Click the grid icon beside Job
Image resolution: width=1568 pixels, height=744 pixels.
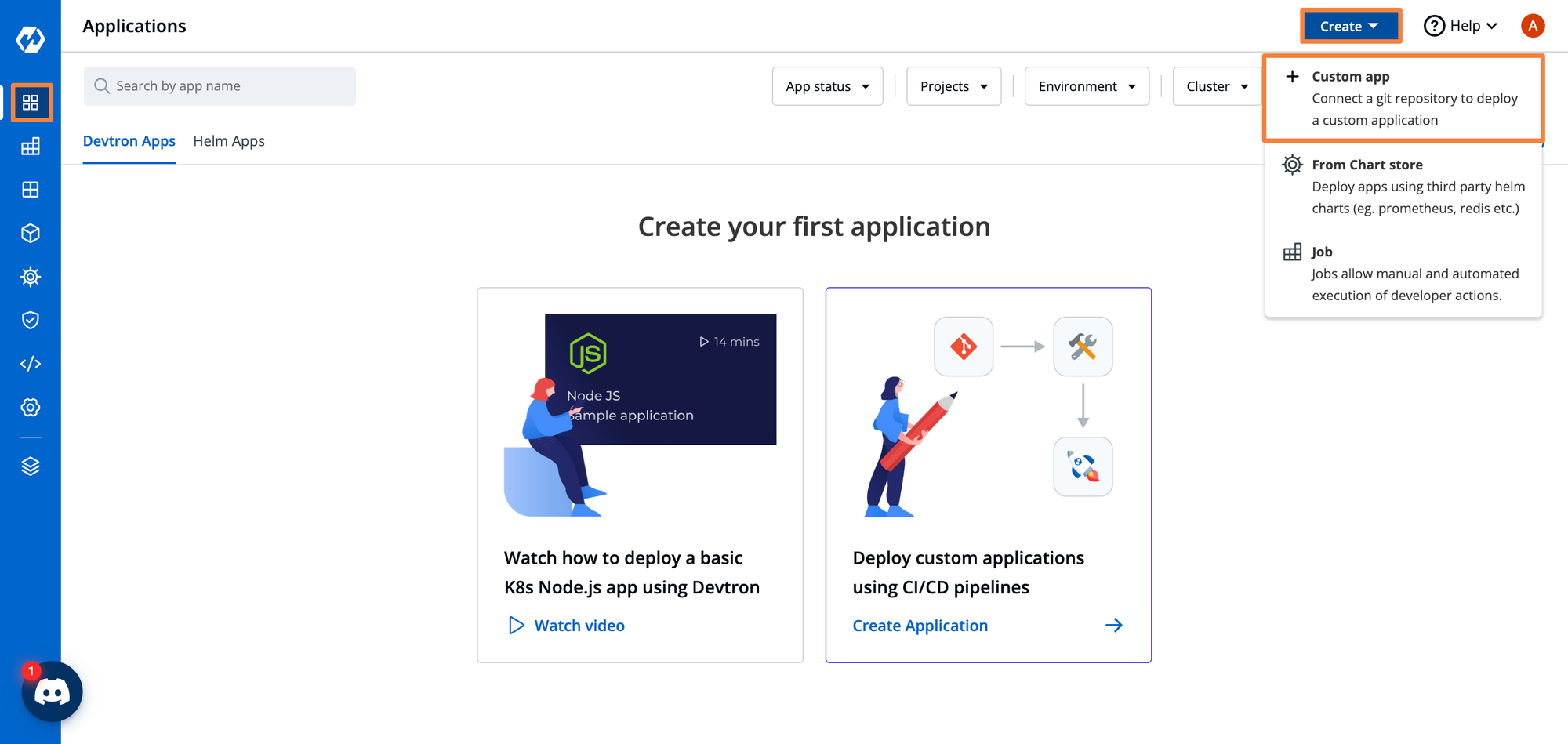[x=1292, y=252]
